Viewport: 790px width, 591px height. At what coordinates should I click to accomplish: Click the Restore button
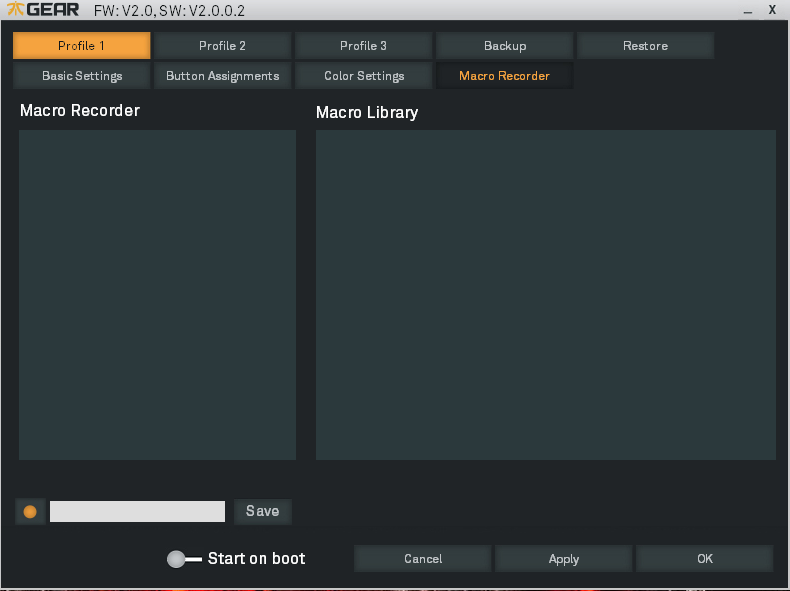tap(646, 46)
